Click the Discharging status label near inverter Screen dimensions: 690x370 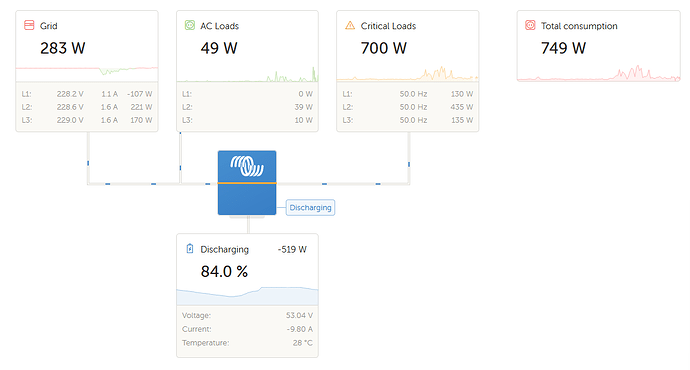[x=310, y=208]
